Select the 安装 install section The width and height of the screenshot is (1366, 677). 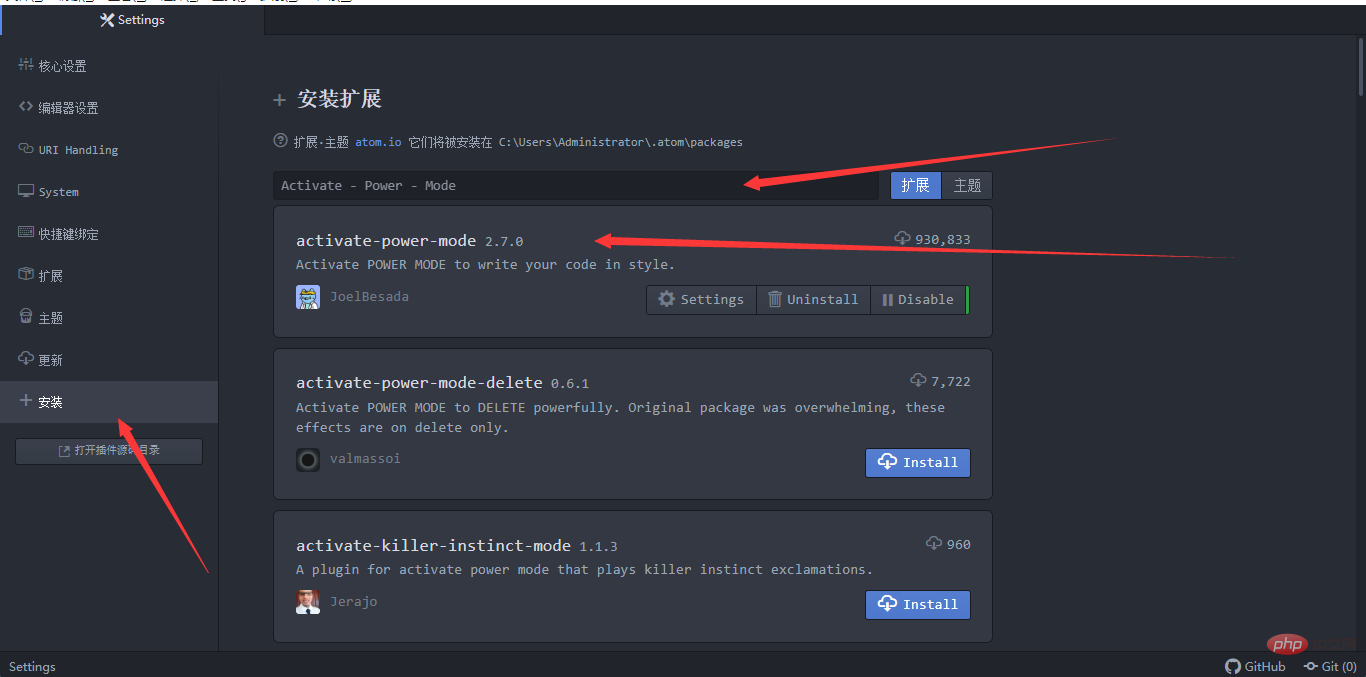click(109, 402)
